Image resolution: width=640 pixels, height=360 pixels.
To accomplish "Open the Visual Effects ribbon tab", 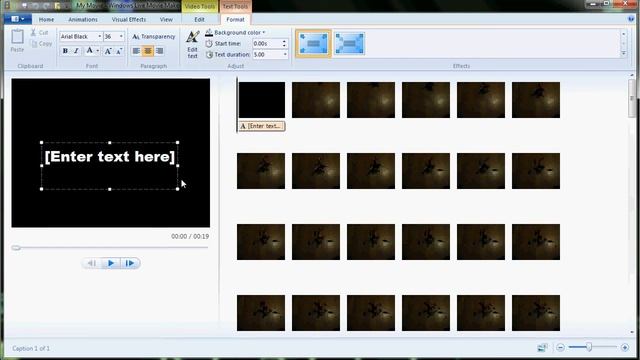I will pyautogui.click(x=129, y=20).
